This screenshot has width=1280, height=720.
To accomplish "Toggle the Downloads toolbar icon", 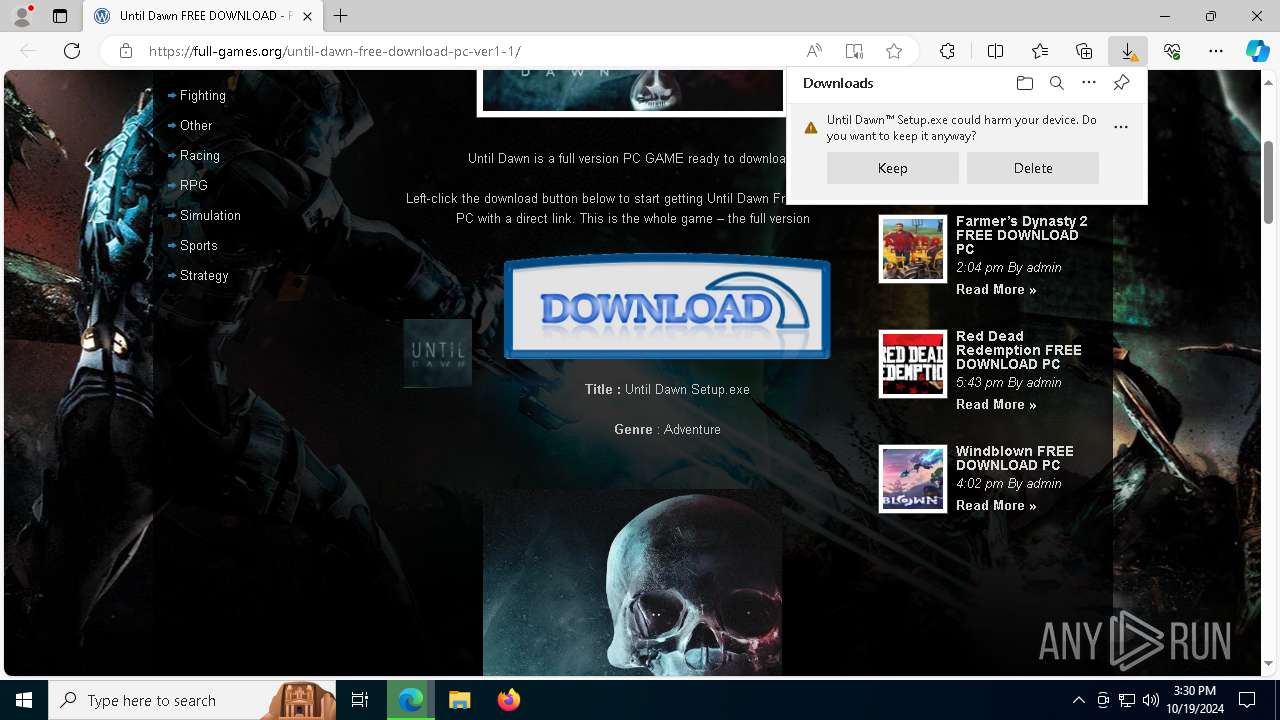I will pyautogui.click(x=1128, y=51).
